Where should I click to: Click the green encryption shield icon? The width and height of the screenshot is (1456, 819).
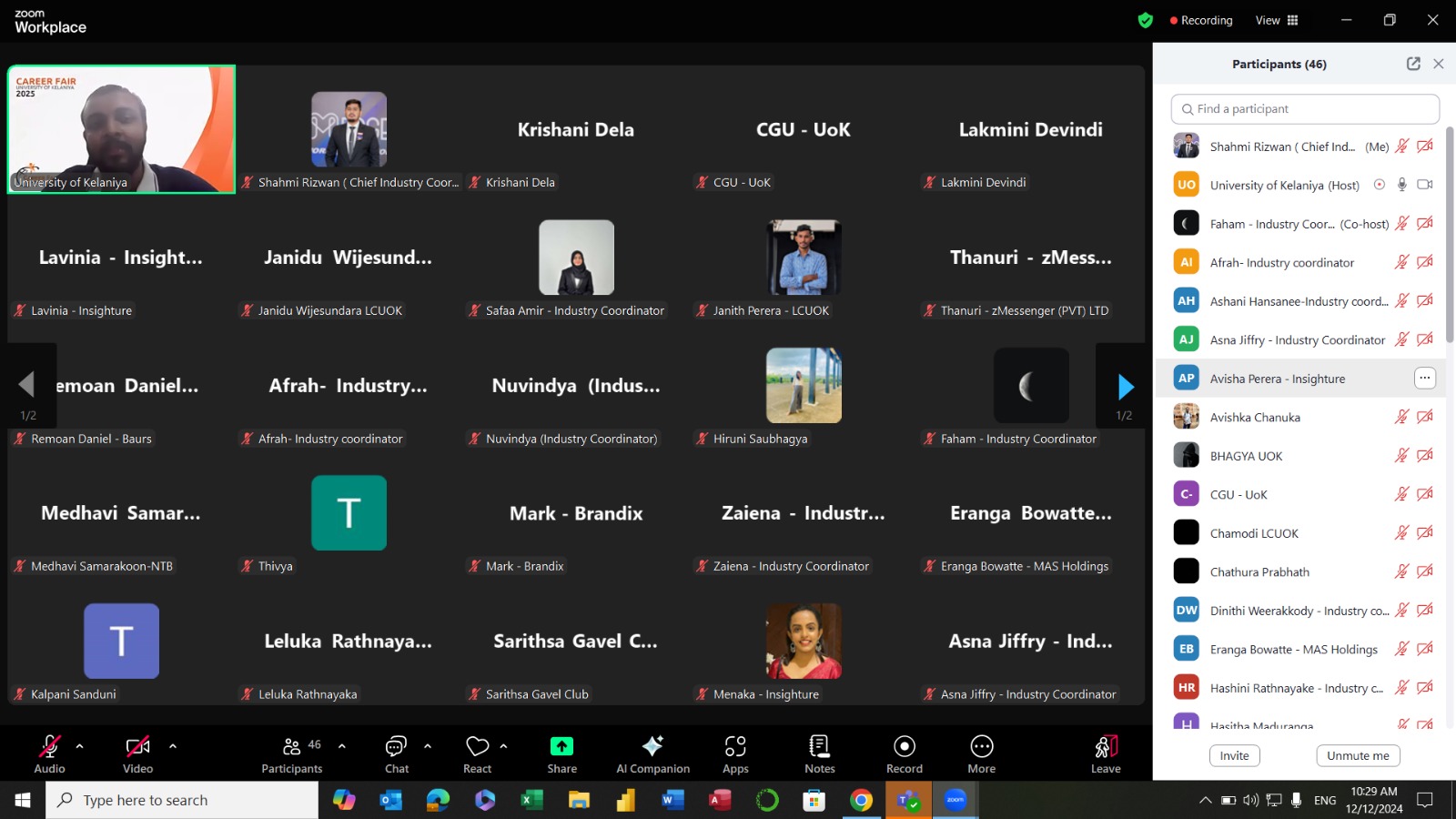point(1146,20)
